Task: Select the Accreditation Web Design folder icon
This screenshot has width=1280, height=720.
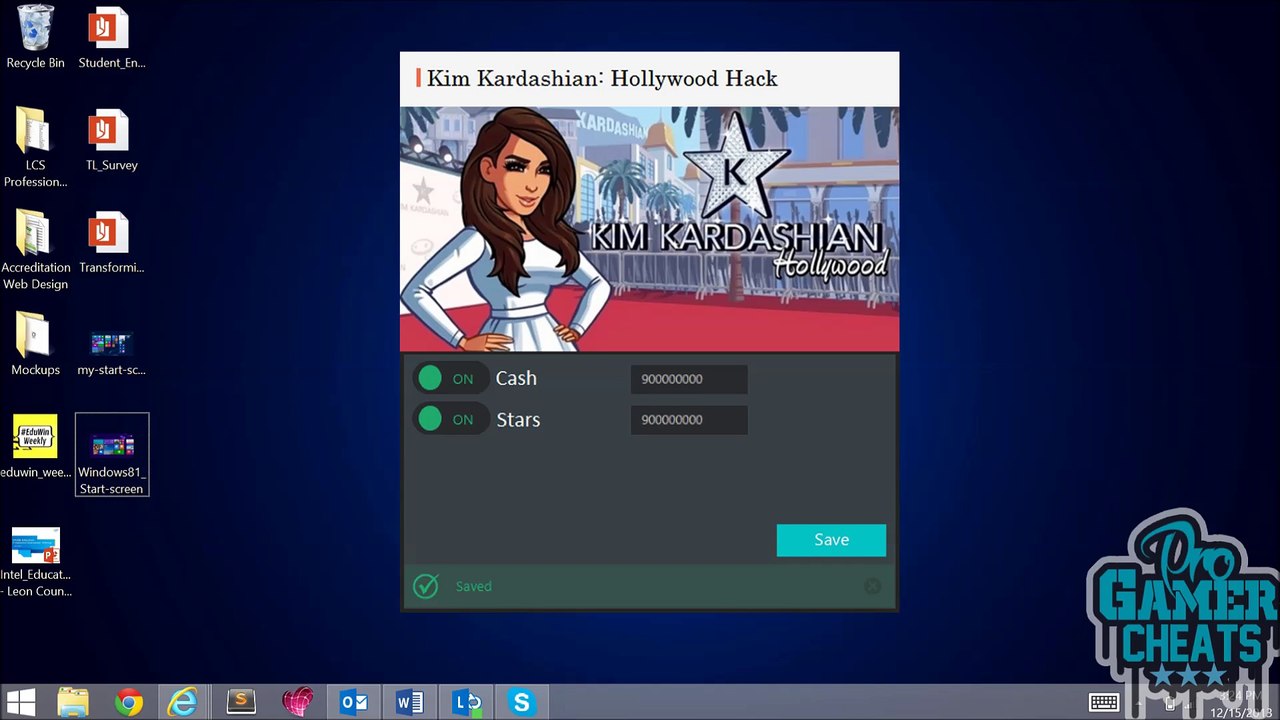Action: (x=35, y=250)
